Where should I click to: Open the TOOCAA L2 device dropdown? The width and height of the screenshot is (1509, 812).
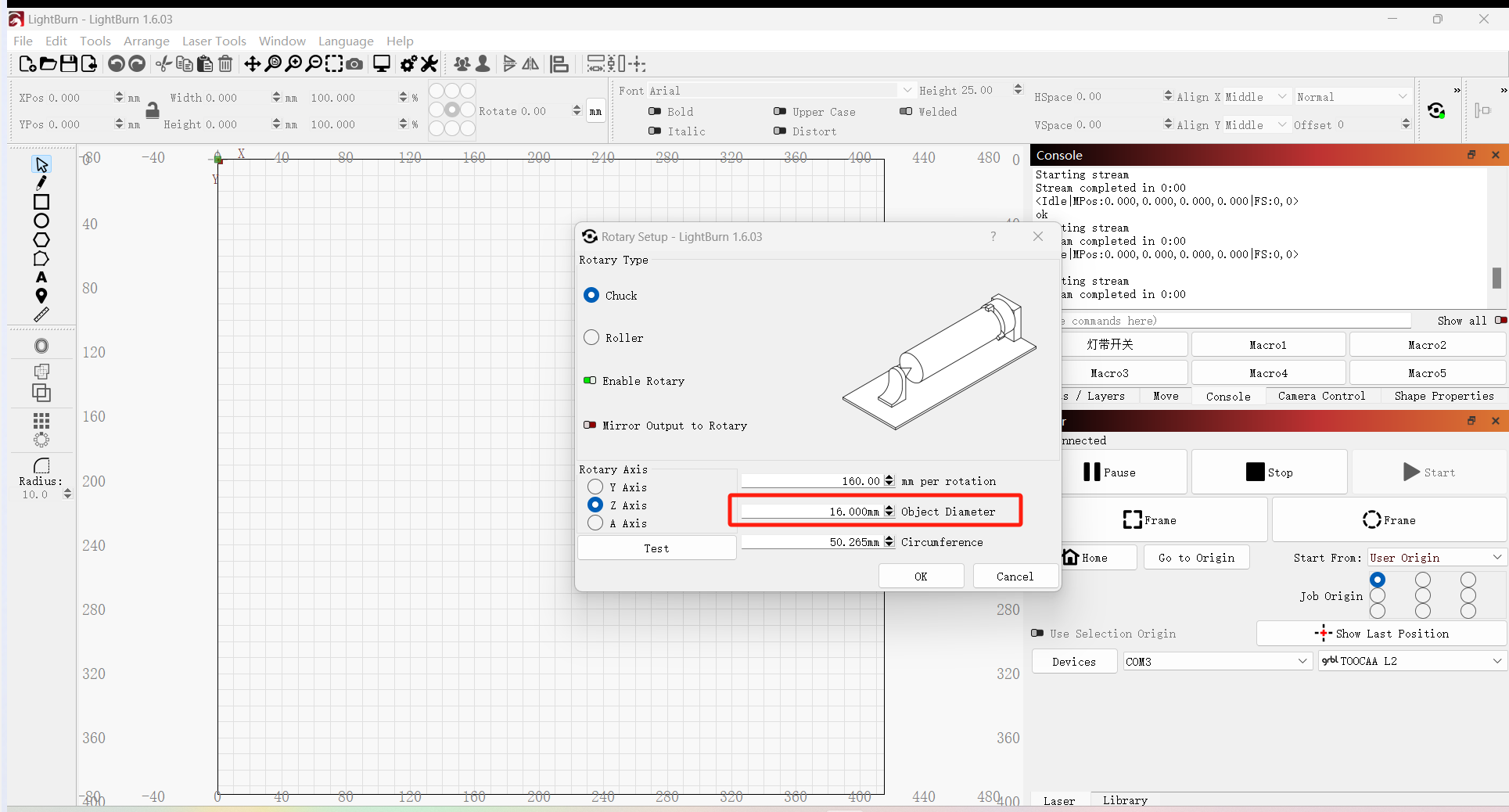1411,661
